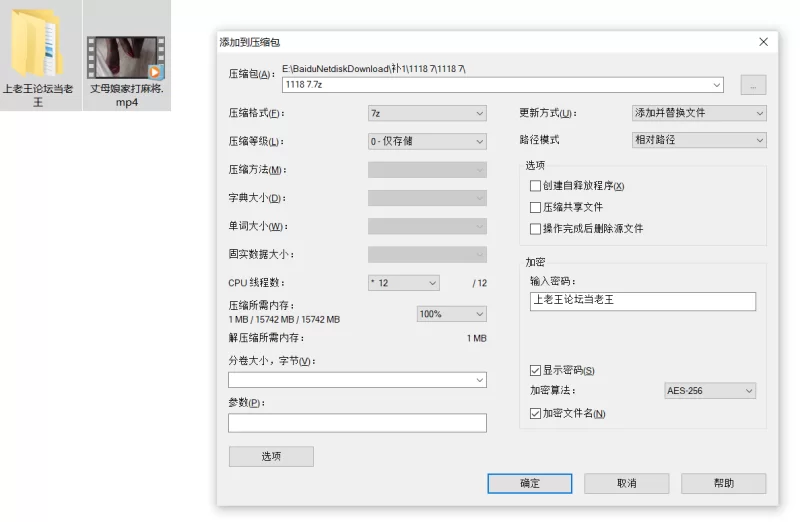
Task: Change the 100% memory usage dropdown
Action: click(x=451, y=314)
